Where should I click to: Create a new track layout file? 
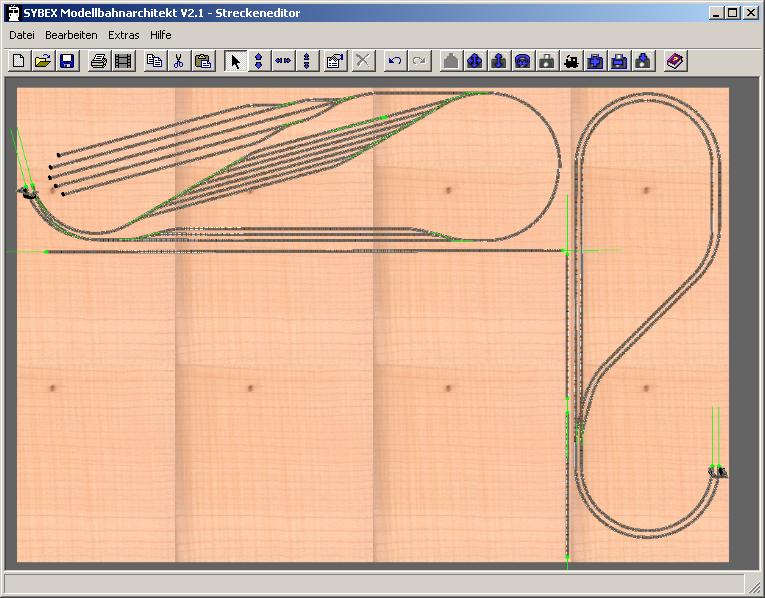click(x=18, y=61)
